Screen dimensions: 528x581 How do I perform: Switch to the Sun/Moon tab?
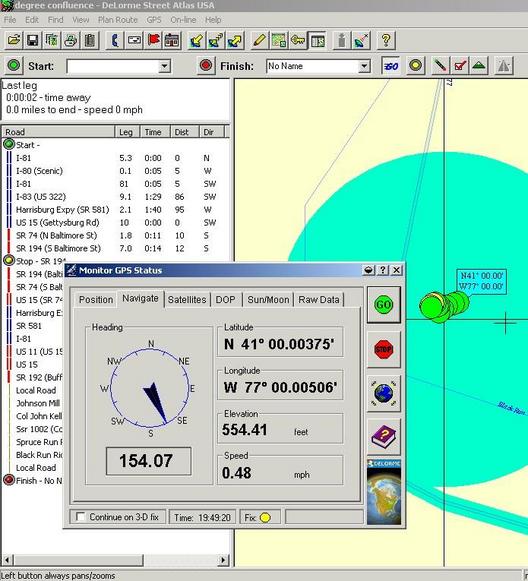click(268, 299)
